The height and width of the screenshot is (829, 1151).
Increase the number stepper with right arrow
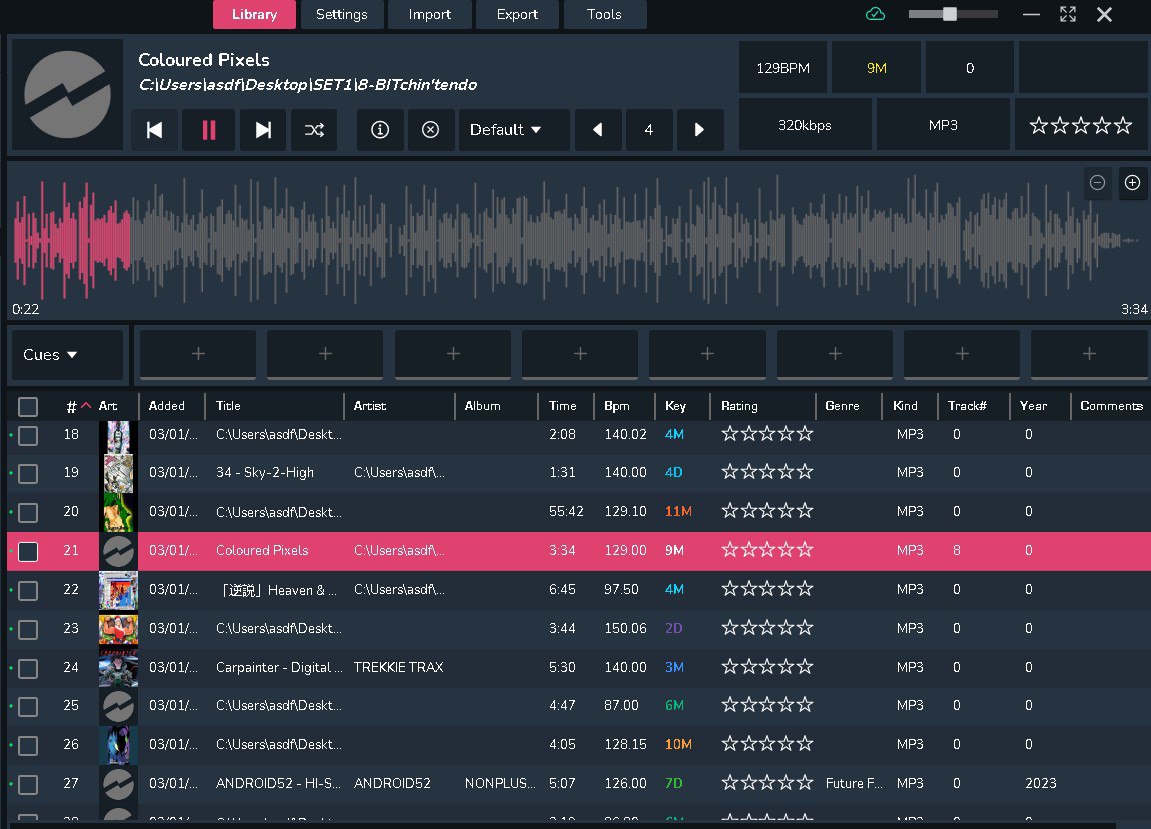pos(699,130)
